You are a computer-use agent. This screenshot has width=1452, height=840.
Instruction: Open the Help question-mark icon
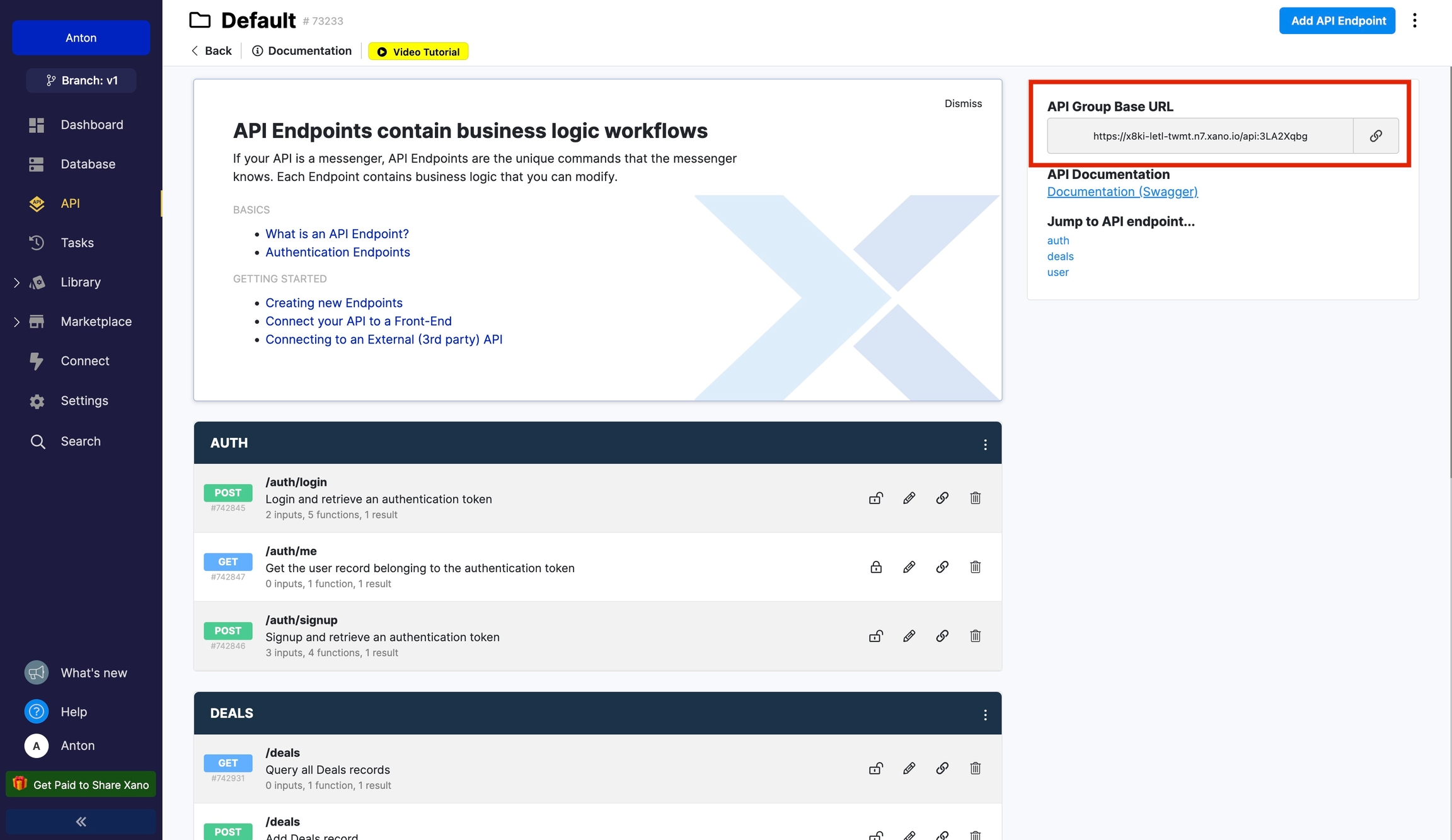(x=37, y=711)
